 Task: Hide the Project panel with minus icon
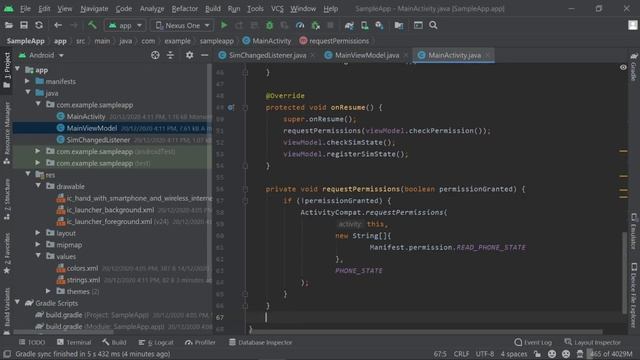[204, 55]
